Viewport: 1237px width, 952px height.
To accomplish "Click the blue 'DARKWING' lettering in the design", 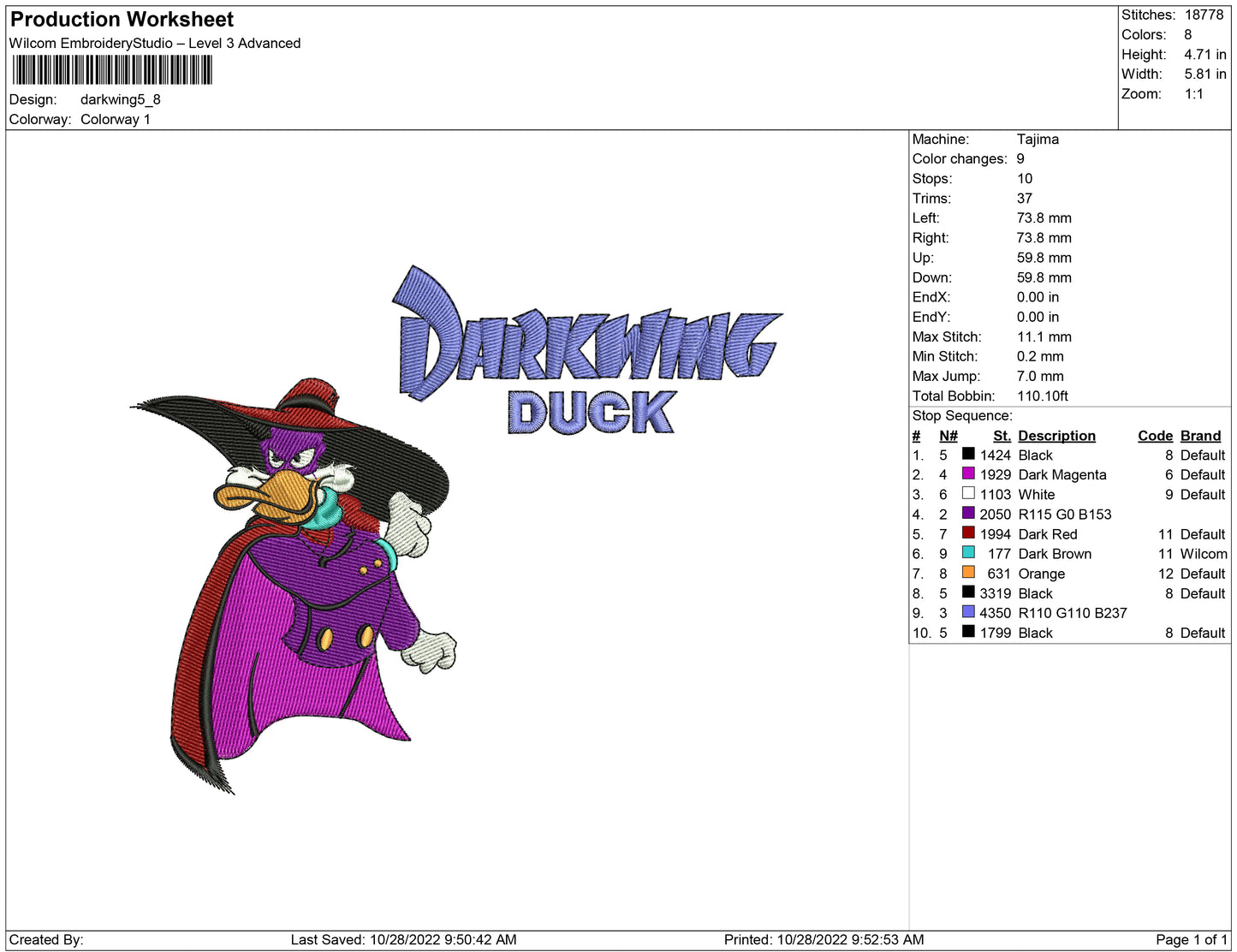I will [x=586, y=334].
